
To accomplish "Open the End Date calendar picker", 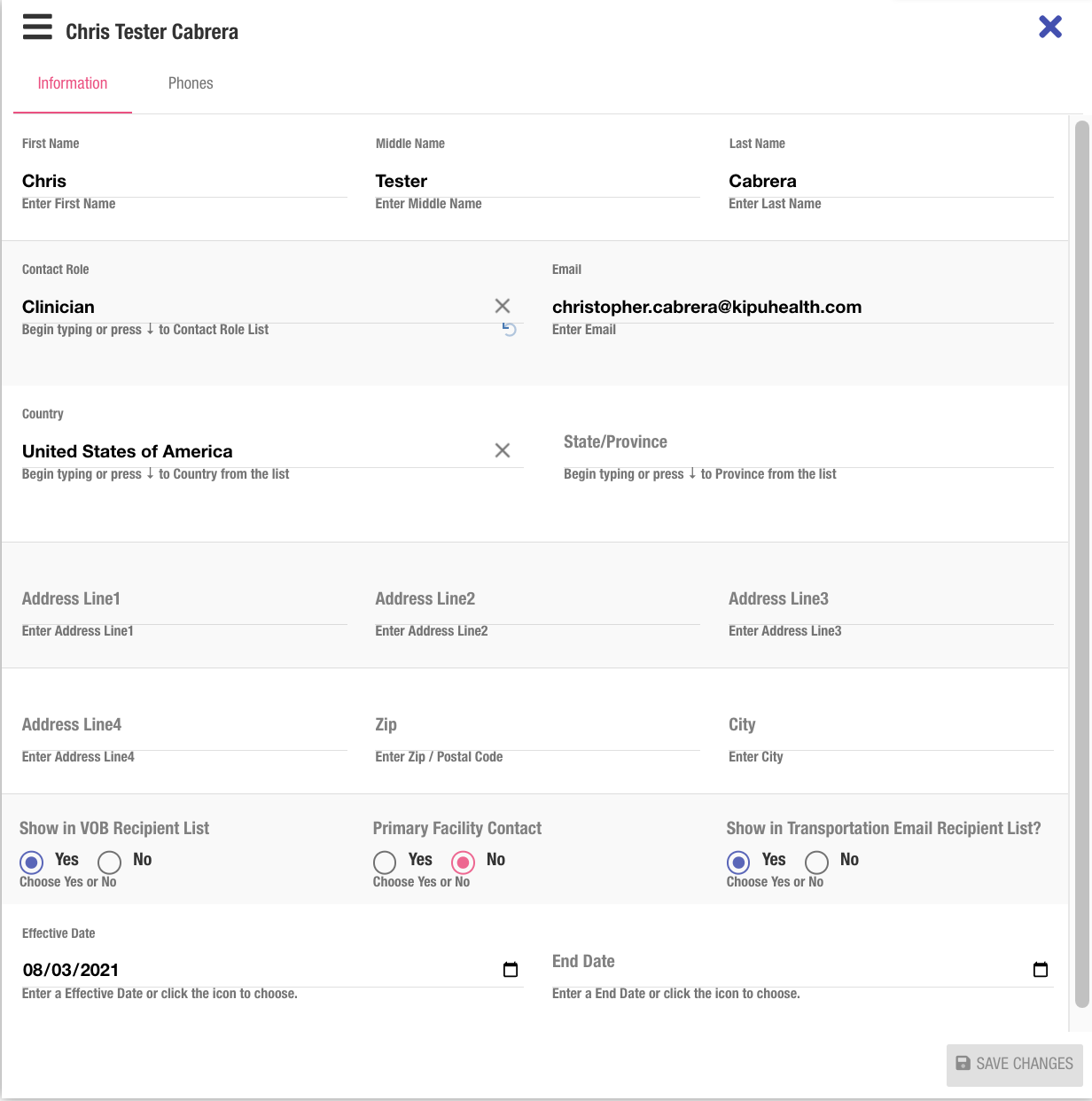I will click(x=1041, y=970).
